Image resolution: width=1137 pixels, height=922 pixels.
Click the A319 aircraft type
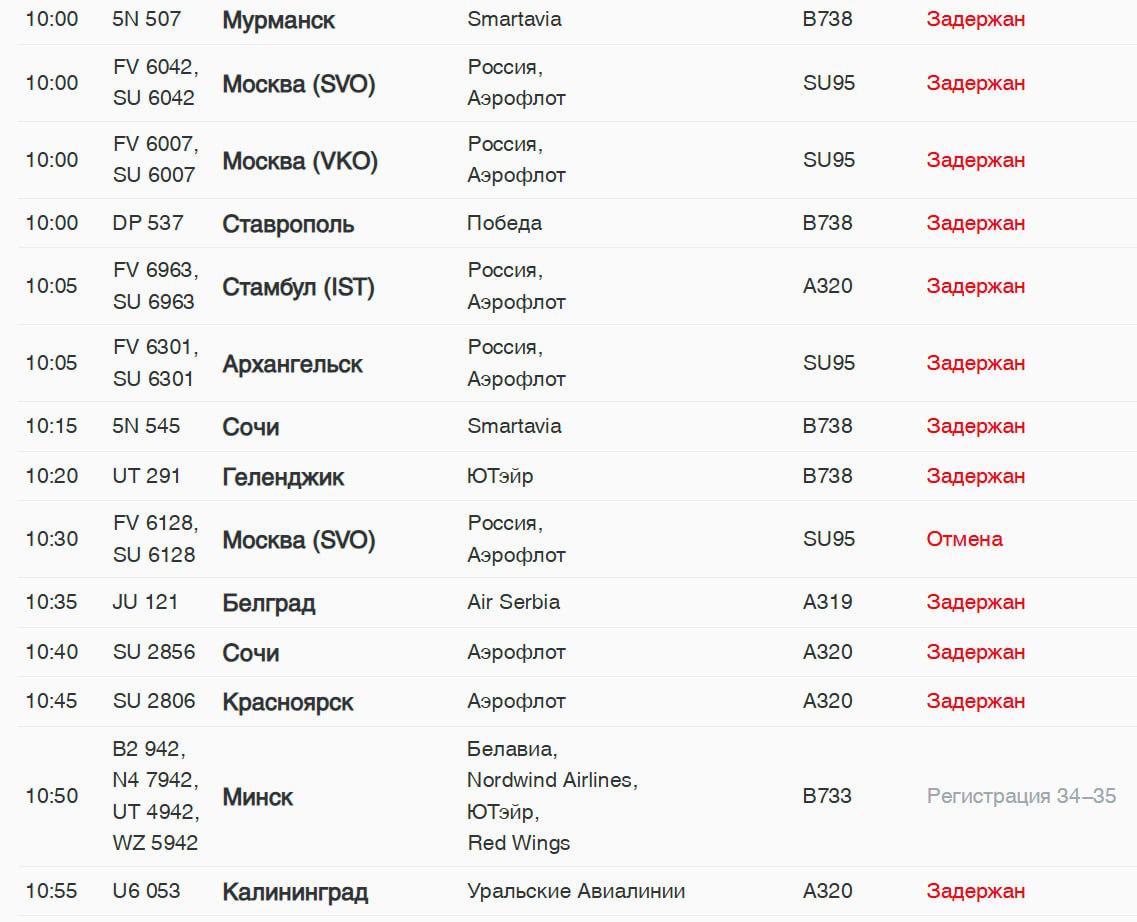pos(827,602)
